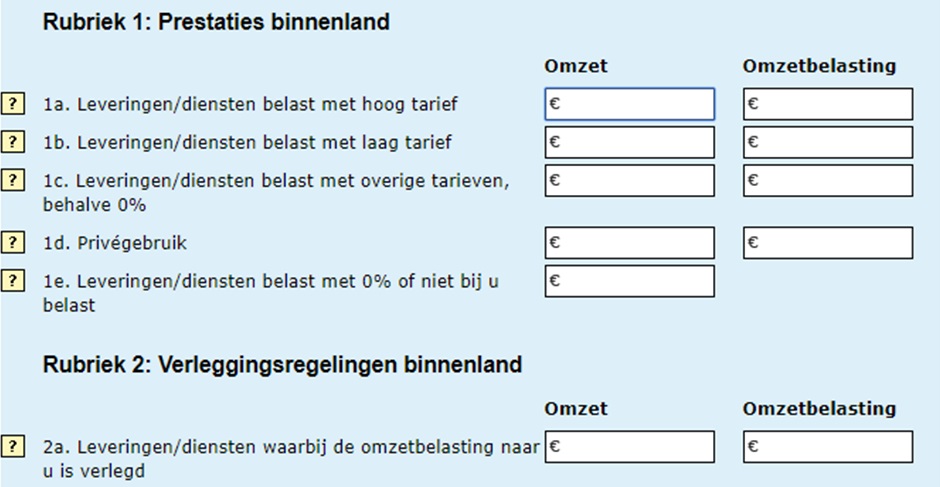Screen dimensions: 940x487
Task: Select the 1b Omzet input box
Action: tap(630, 142)
